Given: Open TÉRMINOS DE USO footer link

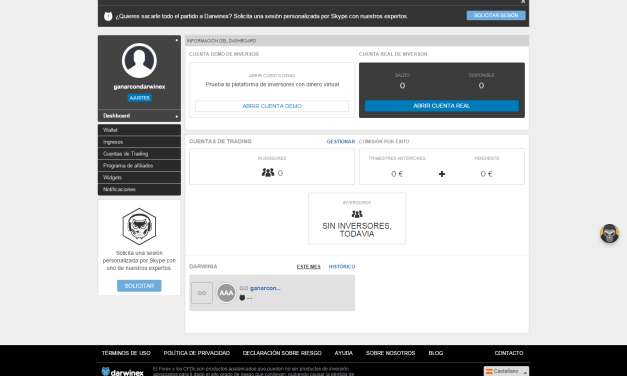Looking at the screenshot, I should pyautogui.click(x=126, y=353).
